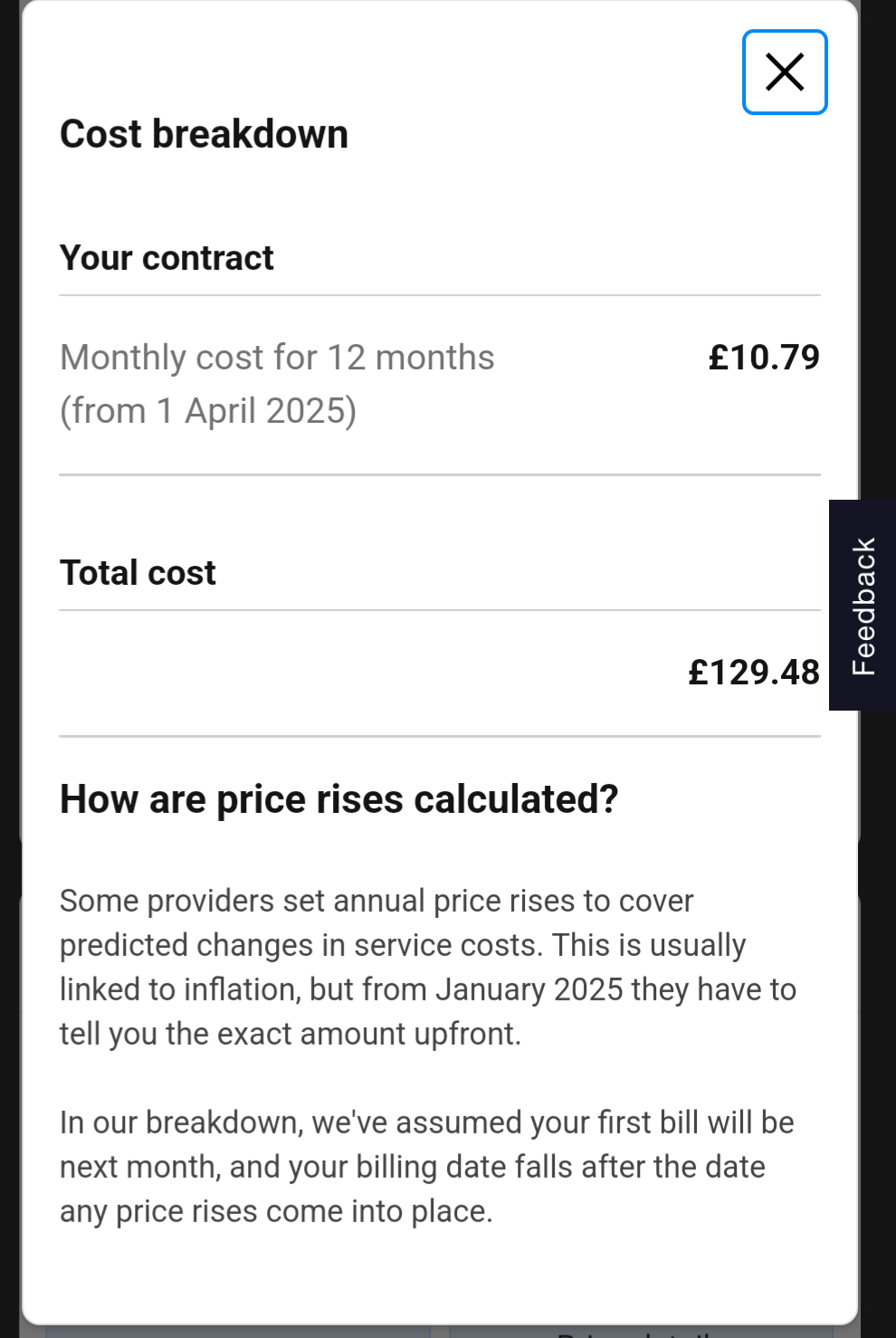
Task: Select the from 1 April 2025 text
Action: tap(208, 411)
